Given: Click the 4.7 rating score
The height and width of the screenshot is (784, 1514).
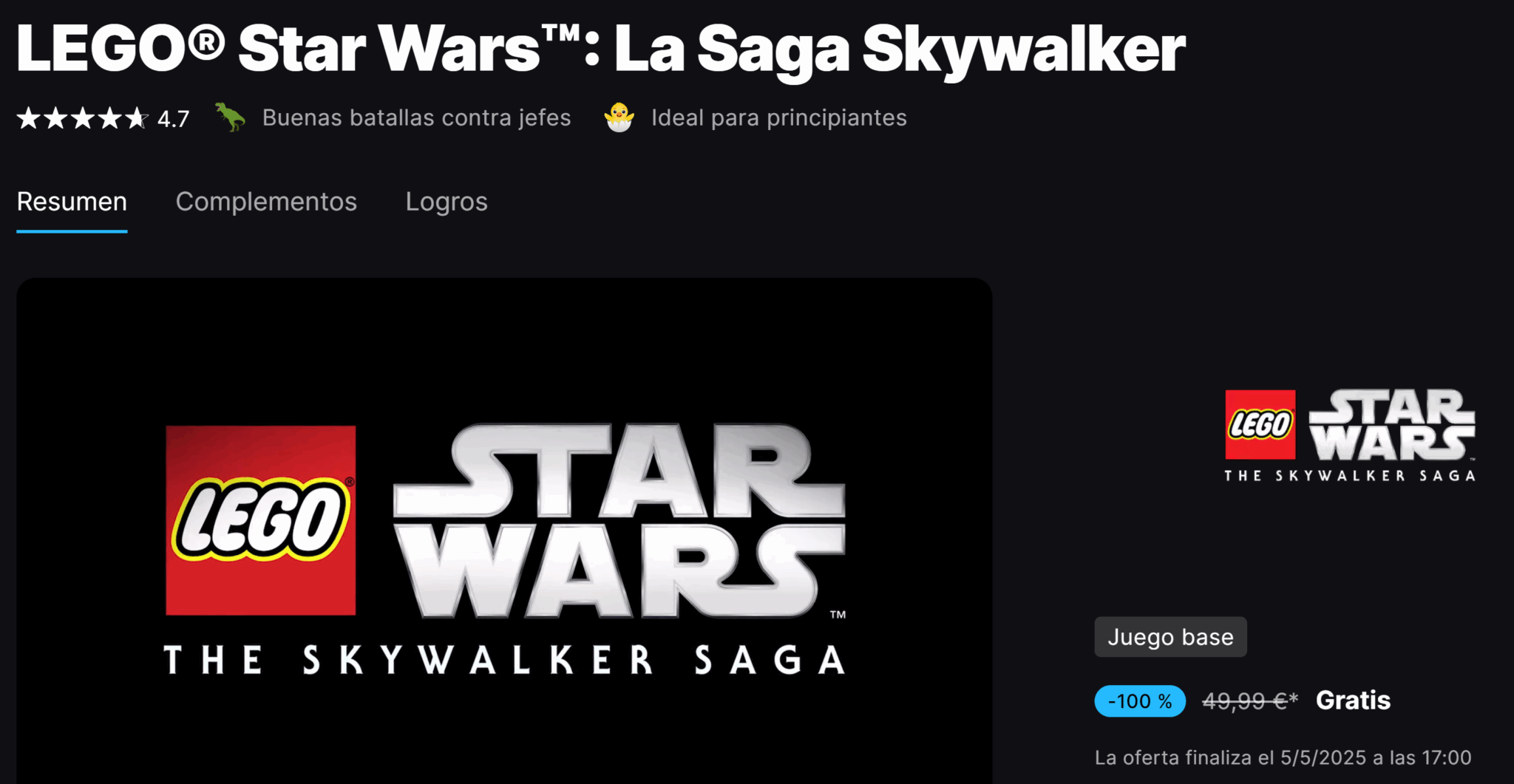Looking at the screenshot, I should tap(174, 119).
